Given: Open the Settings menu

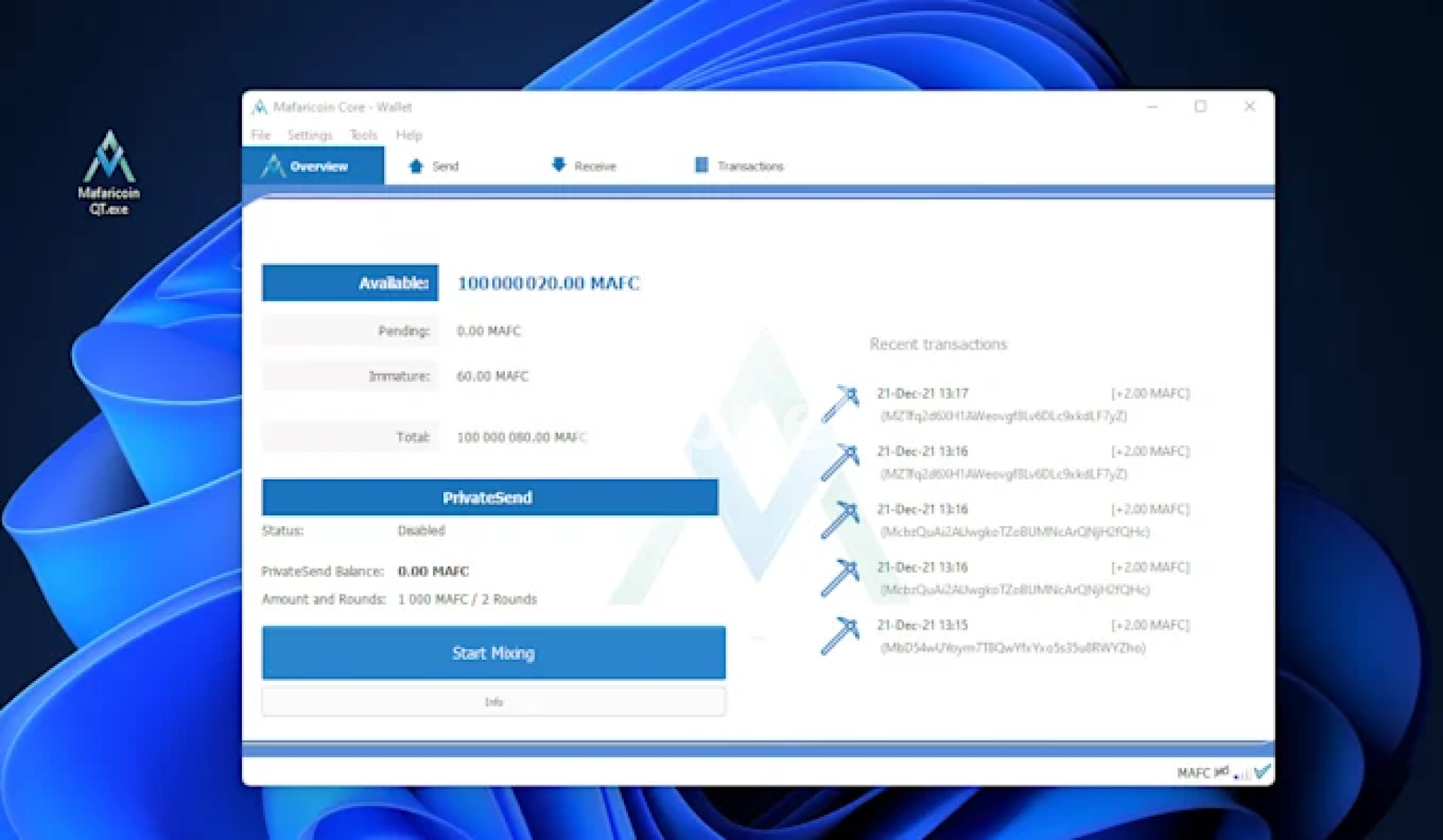Looking at the screenshot, I should coord(309,135).
